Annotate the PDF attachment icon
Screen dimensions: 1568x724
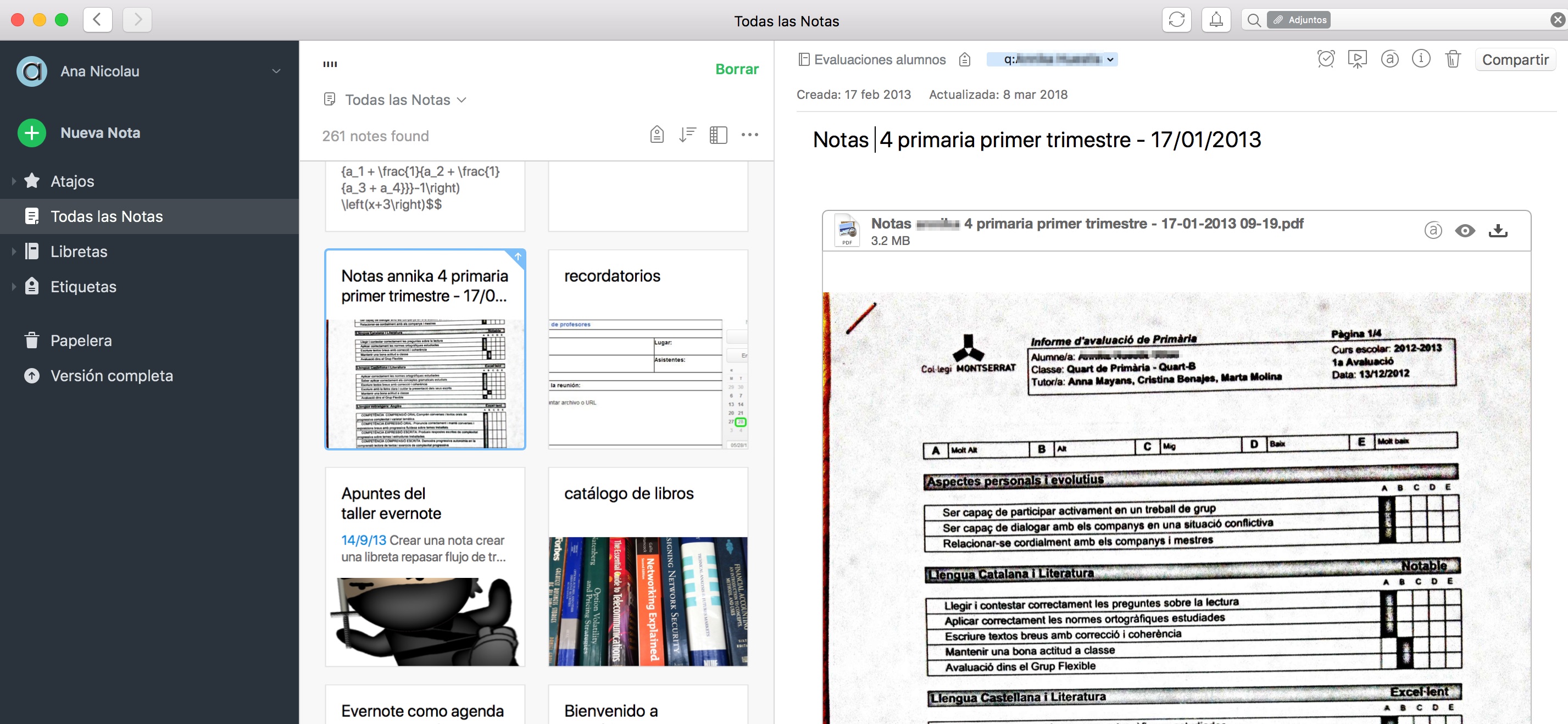click(x=1433, y=230)
